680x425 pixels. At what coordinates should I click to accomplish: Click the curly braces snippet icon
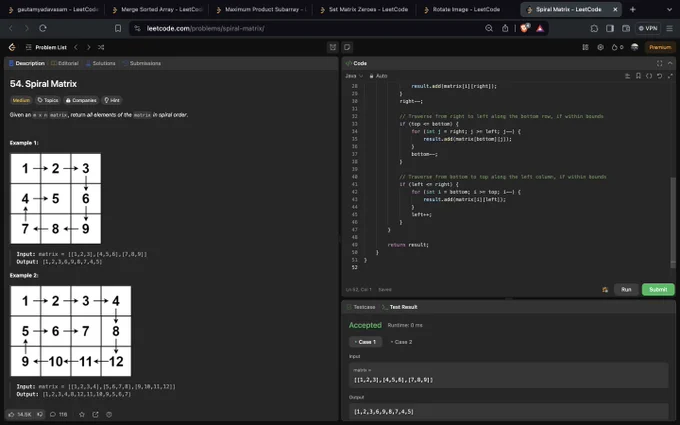coord(649,76)
